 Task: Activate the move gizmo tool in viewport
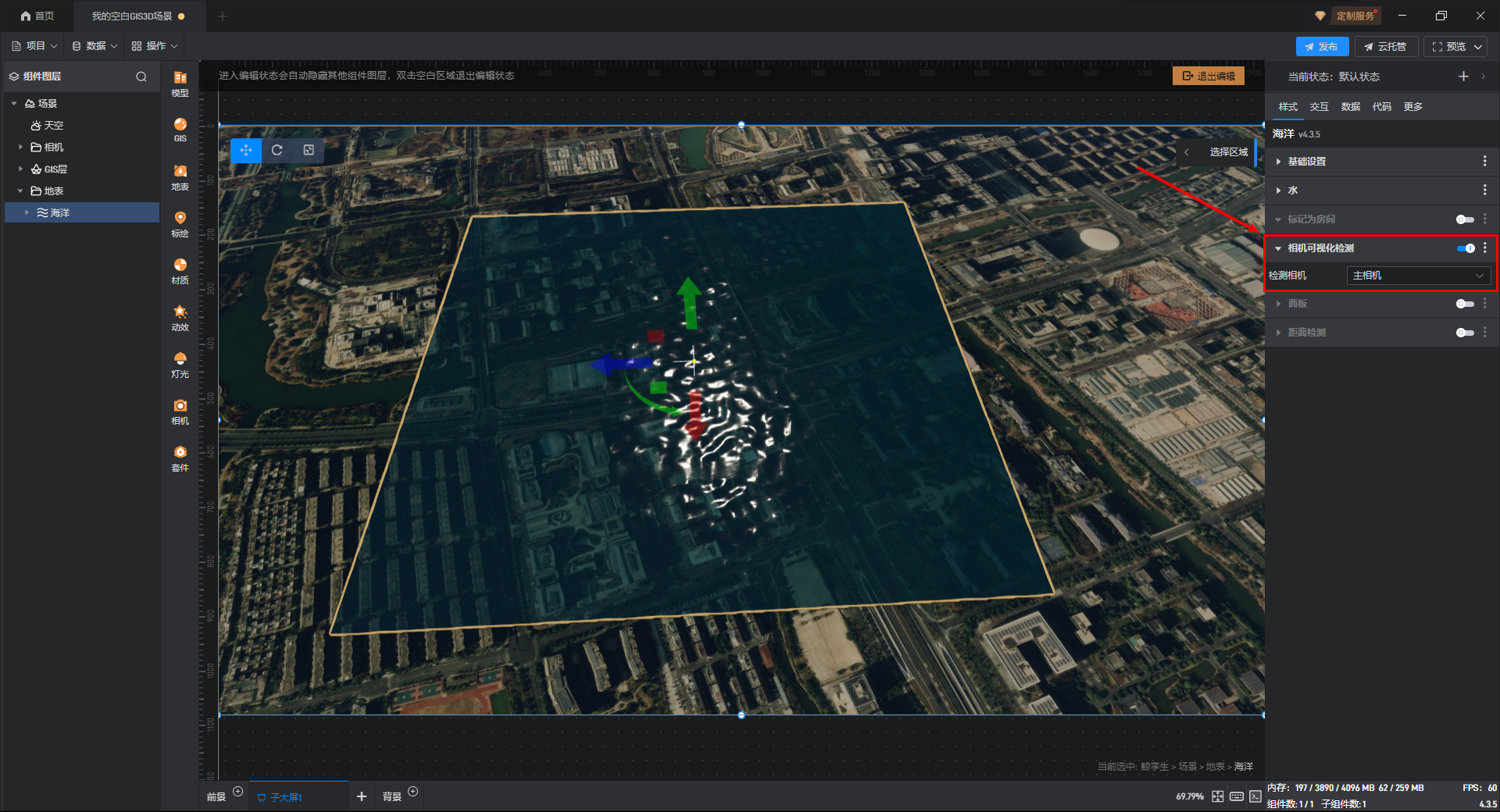click(x=246, y=150)
